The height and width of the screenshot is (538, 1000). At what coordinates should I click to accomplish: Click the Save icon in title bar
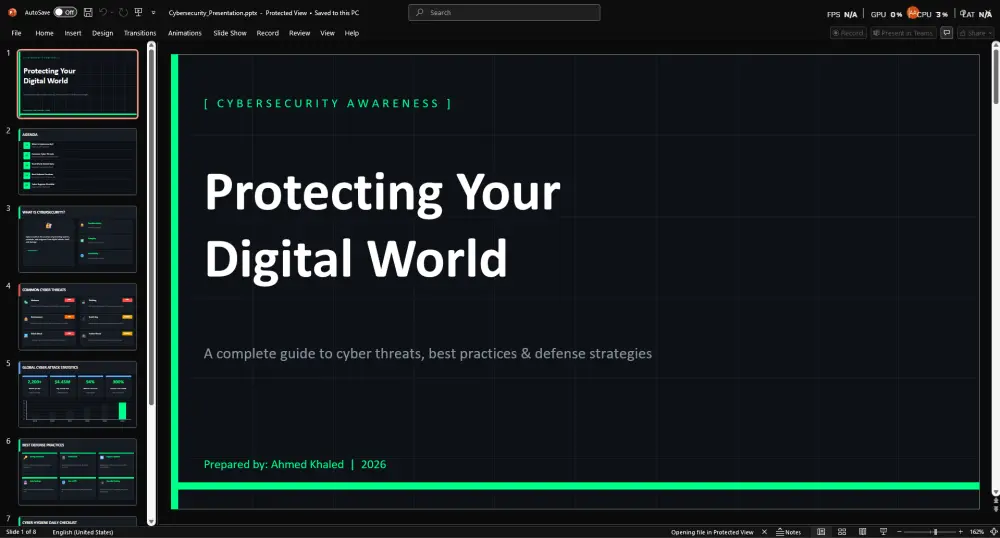point(88,12)
